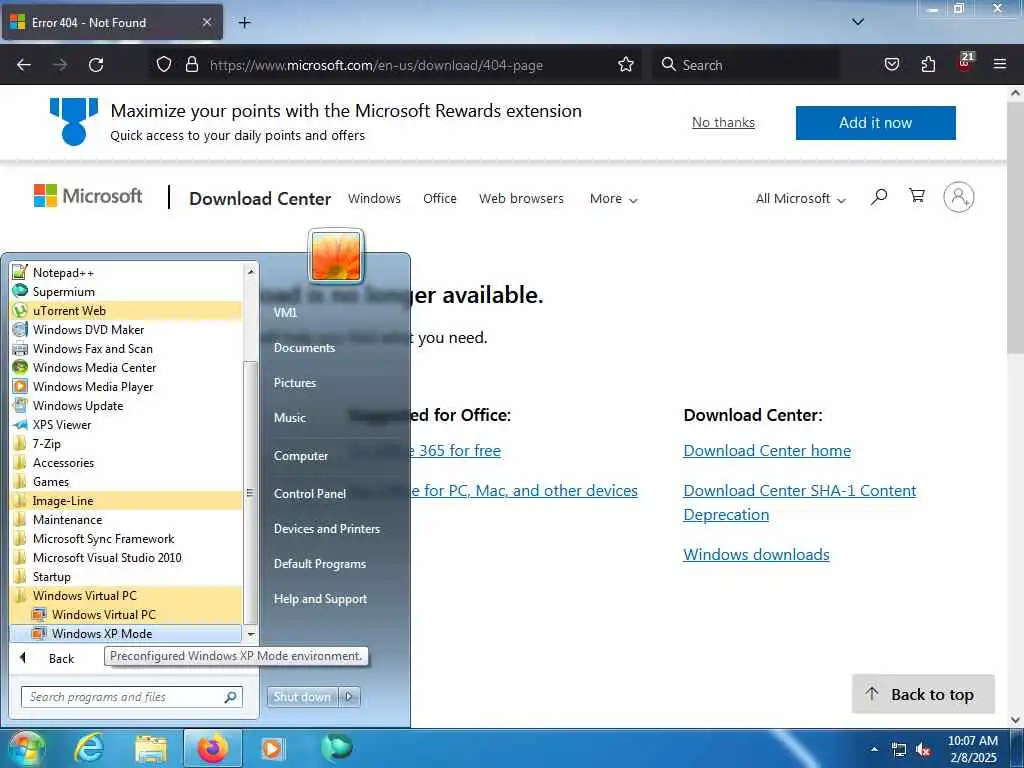Bookmark this page with the star

tap(626, 64)
